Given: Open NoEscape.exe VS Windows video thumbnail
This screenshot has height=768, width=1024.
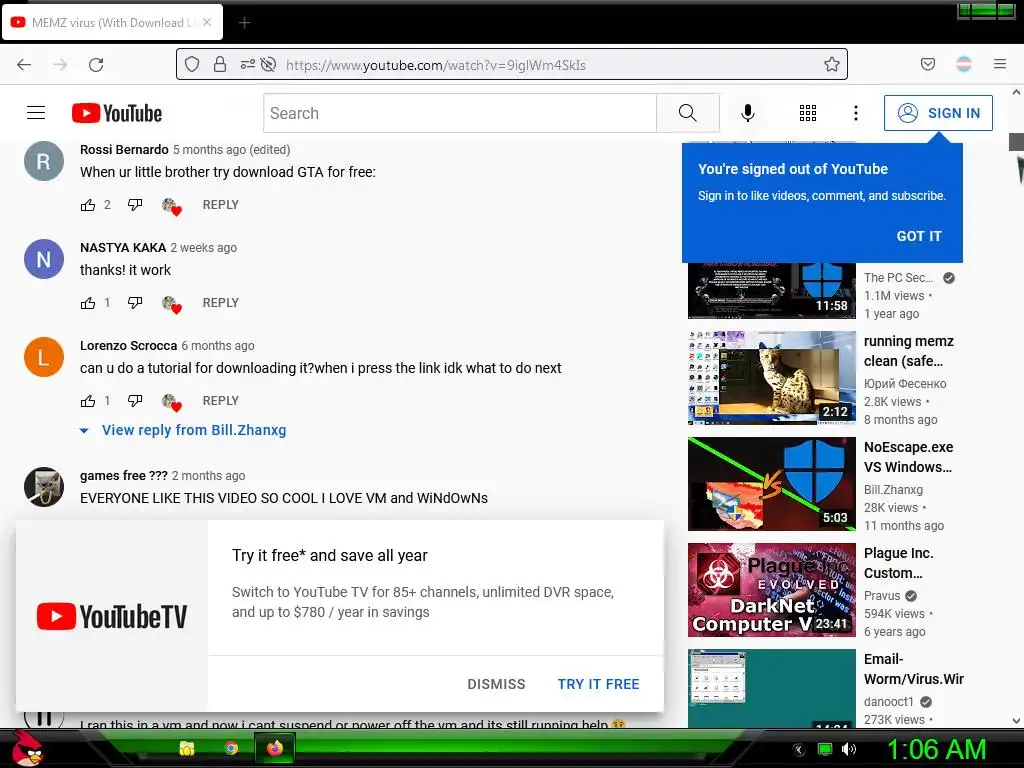Looking at the screenshot, I should 771,484.
